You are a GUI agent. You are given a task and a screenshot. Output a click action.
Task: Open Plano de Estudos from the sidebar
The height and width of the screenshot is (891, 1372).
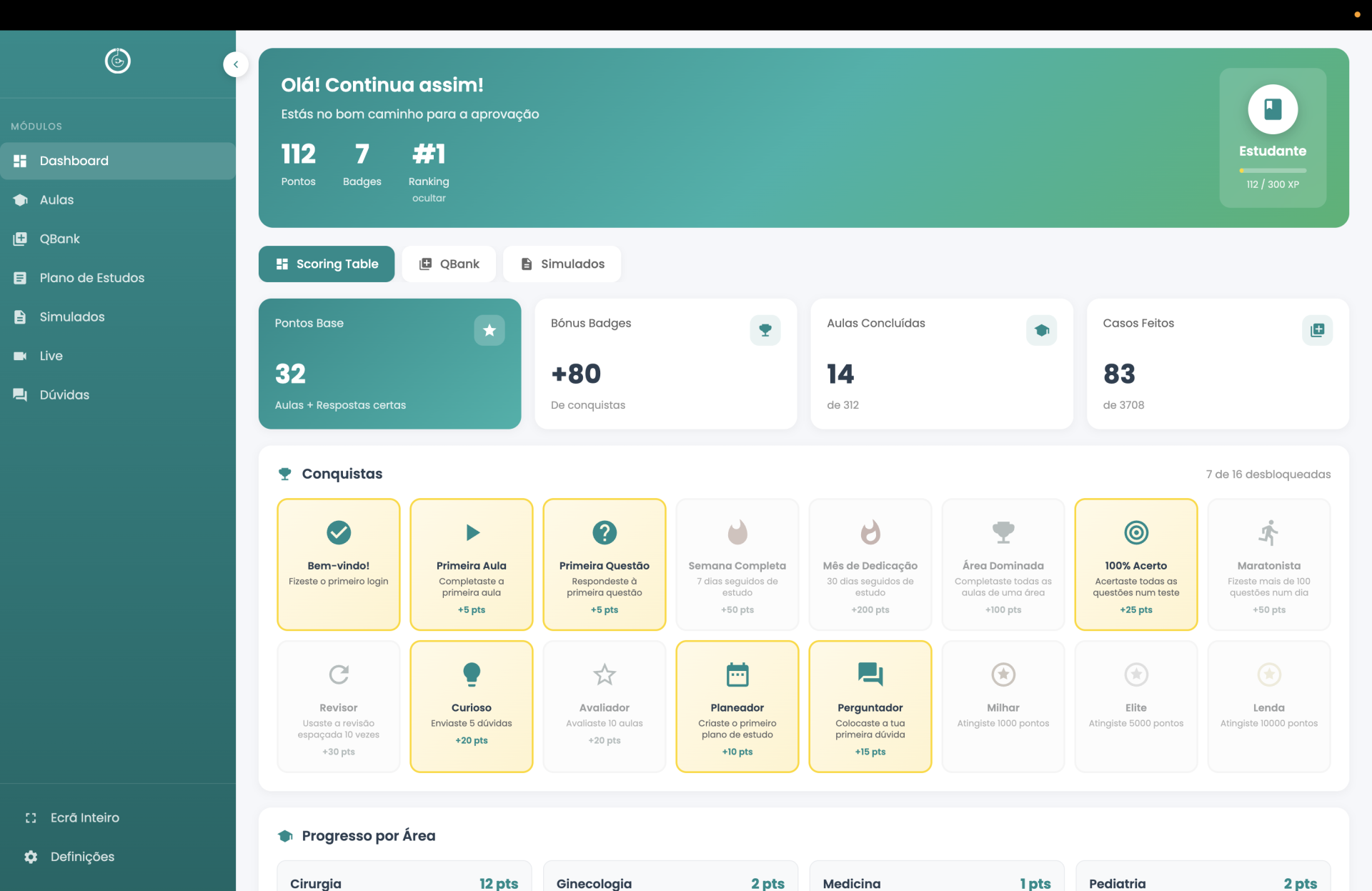[91, 278]
